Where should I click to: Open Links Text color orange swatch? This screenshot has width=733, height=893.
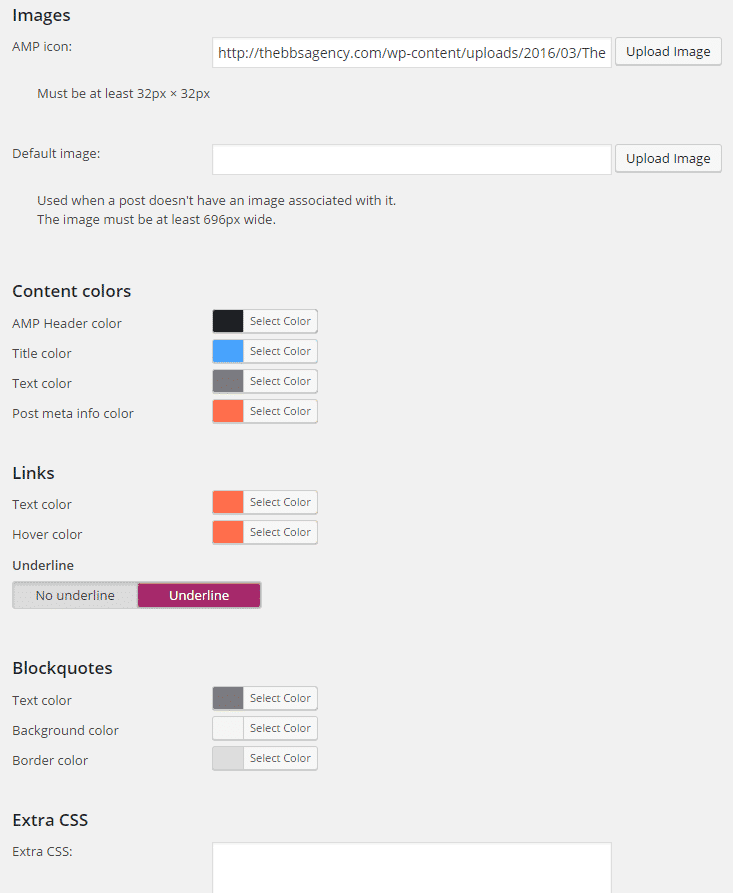(228, 502)
